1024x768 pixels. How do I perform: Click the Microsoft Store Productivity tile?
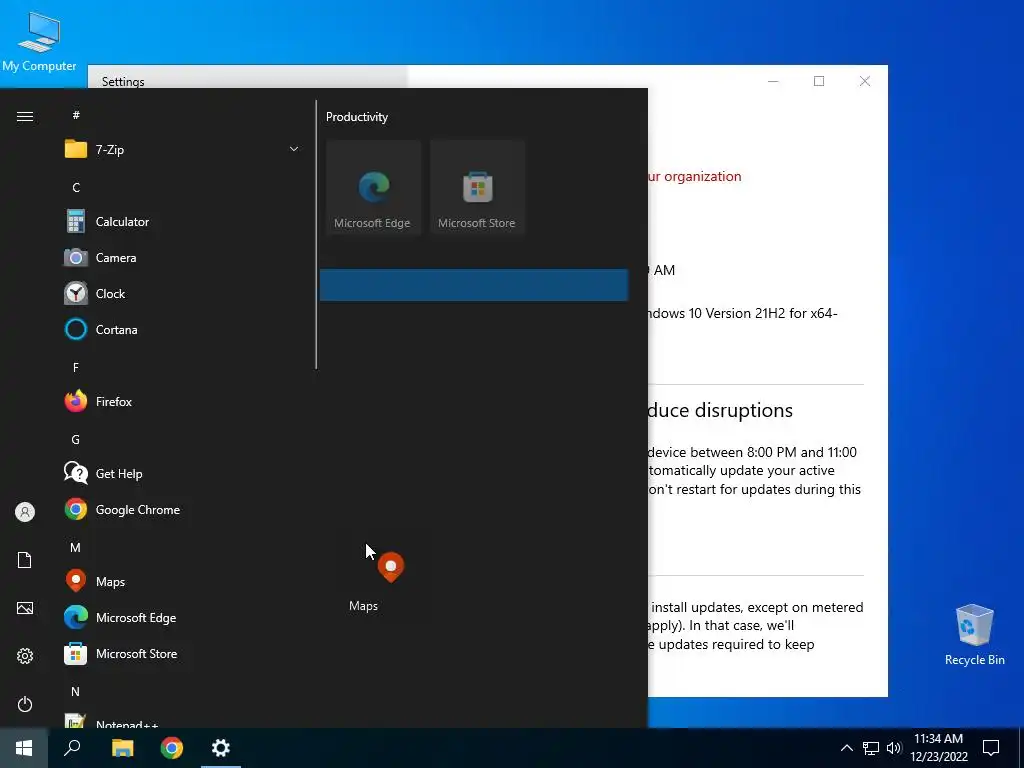(x=477, y=187)
